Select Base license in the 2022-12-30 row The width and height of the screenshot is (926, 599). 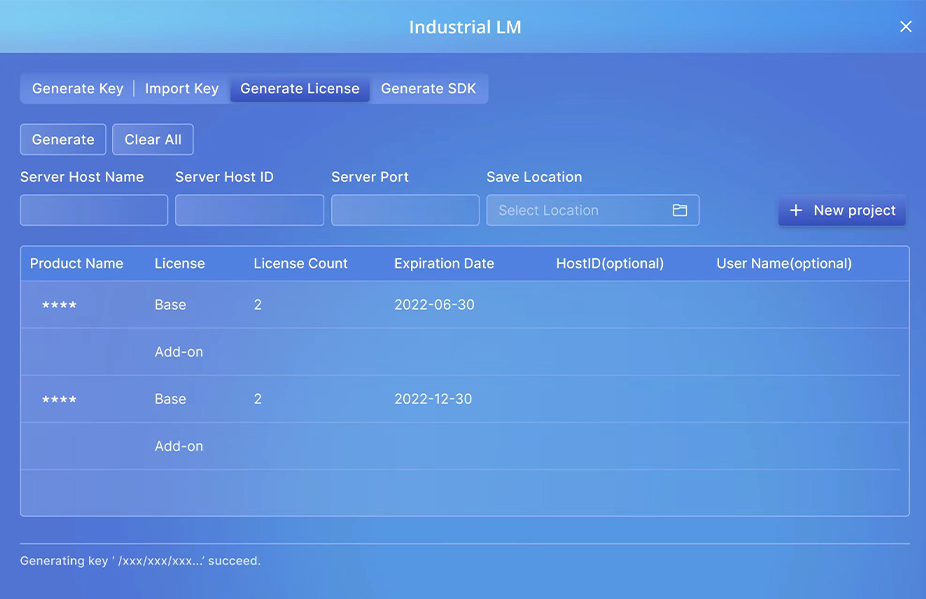pyautogui.click(x=171, y=399)
